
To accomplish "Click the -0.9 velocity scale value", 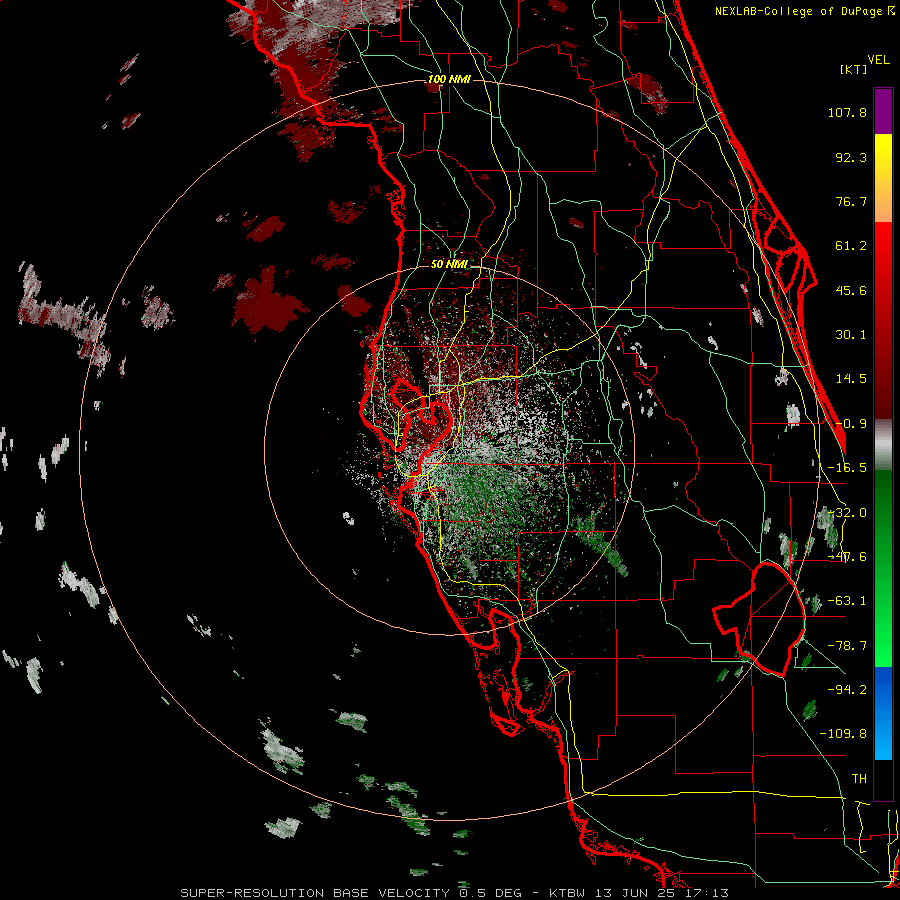I will coord(851,424).
